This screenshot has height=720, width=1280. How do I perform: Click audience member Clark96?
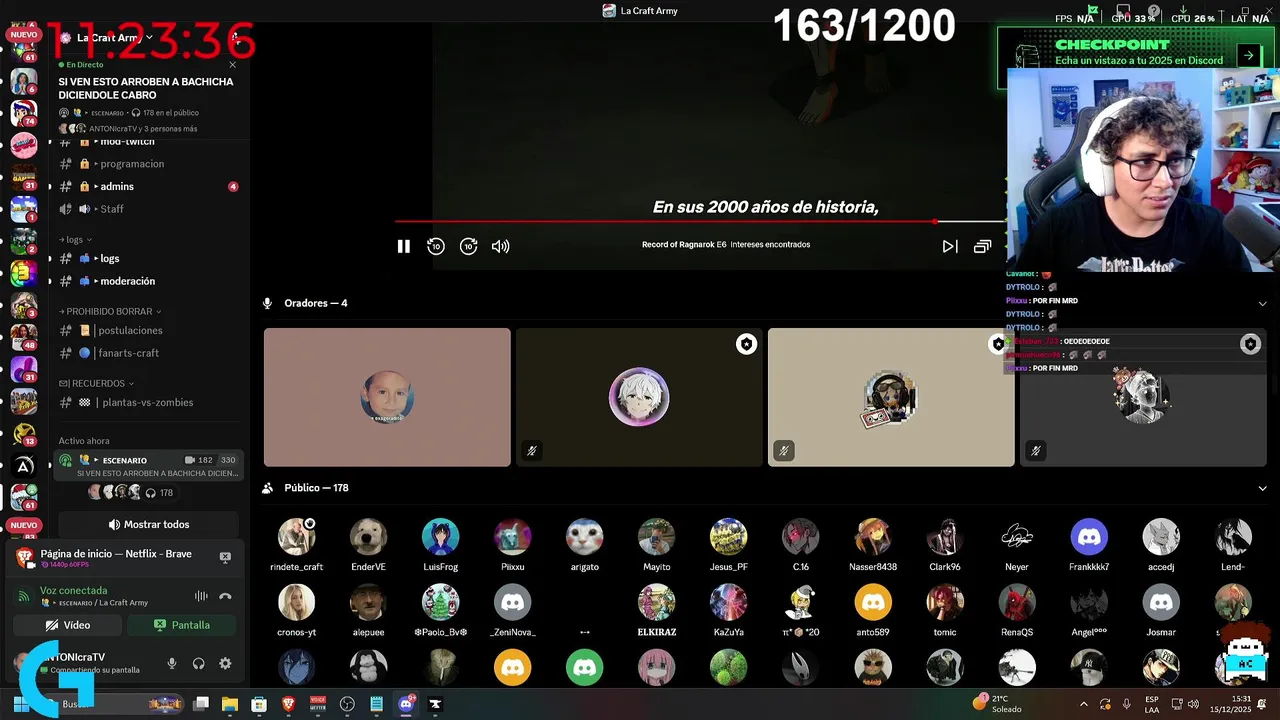(945, 545)
